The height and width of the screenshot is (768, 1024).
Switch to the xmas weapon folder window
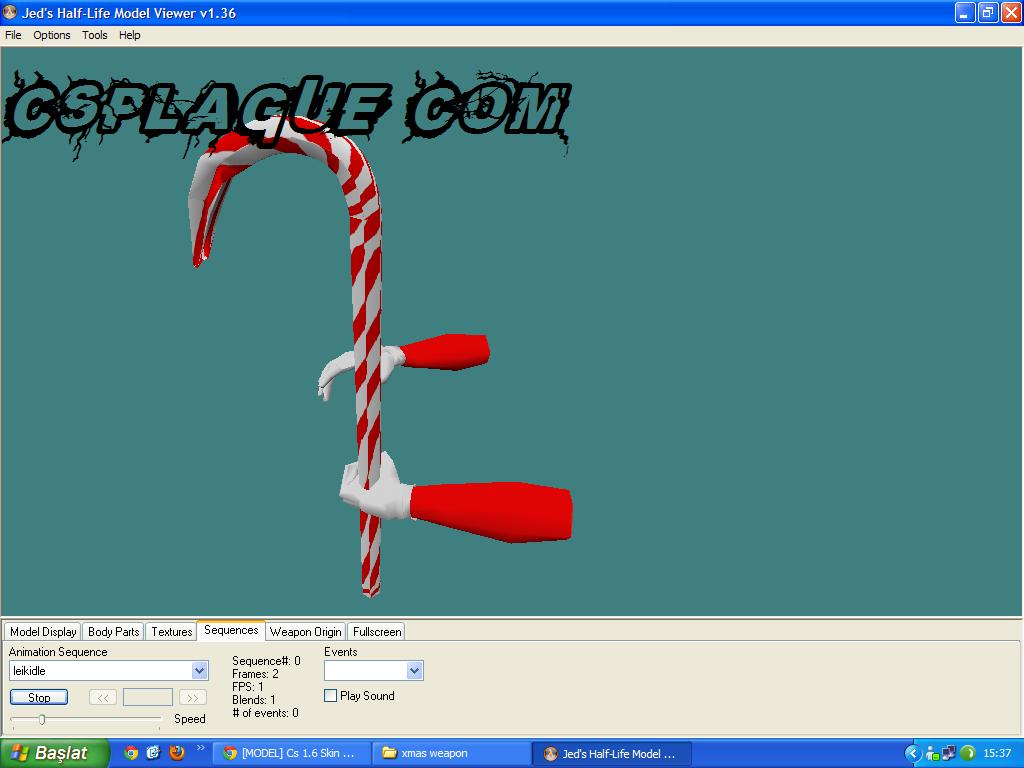point(451,754)
